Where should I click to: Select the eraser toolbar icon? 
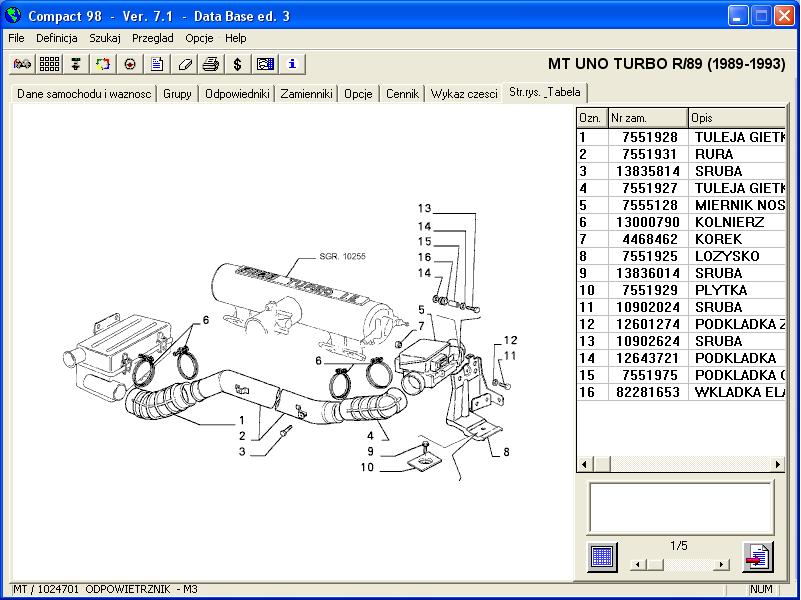[184, 64]
